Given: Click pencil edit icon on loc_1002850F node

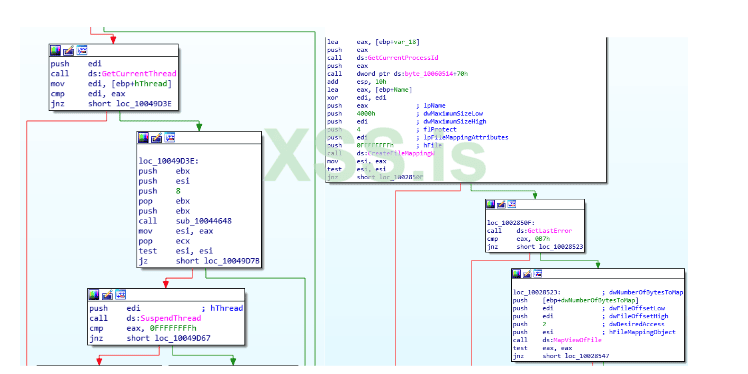Looking at the screenshot, I should [x=501, y=204].
